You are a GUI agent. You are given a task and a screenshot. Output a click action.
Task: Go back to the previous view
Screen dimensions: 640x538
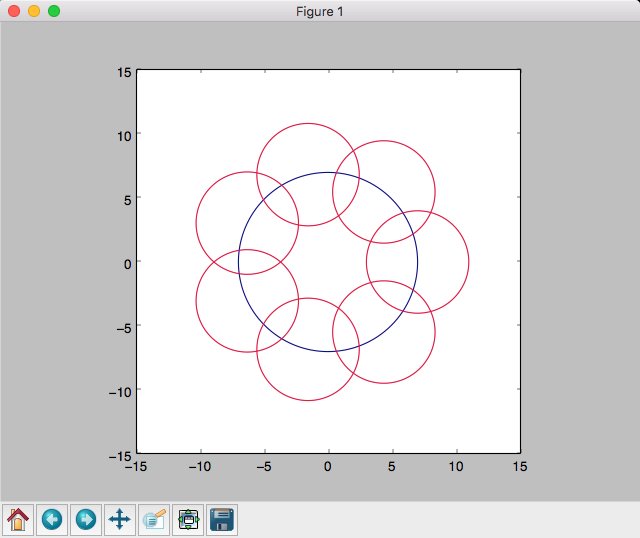coord(52,519)
